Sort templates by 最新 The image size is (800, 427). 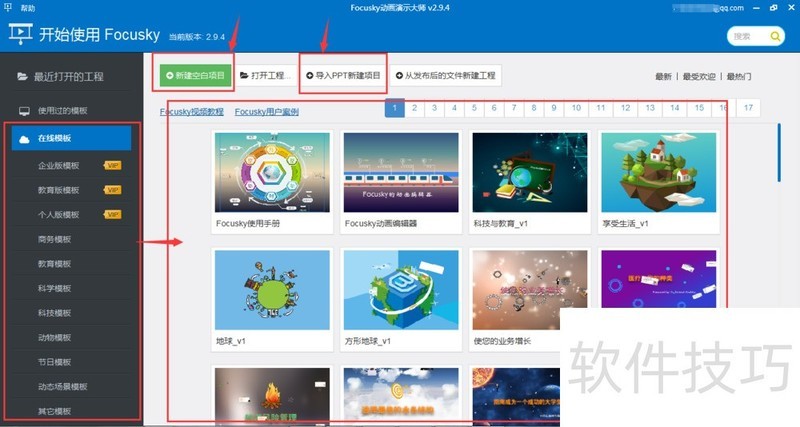(663, 77)
